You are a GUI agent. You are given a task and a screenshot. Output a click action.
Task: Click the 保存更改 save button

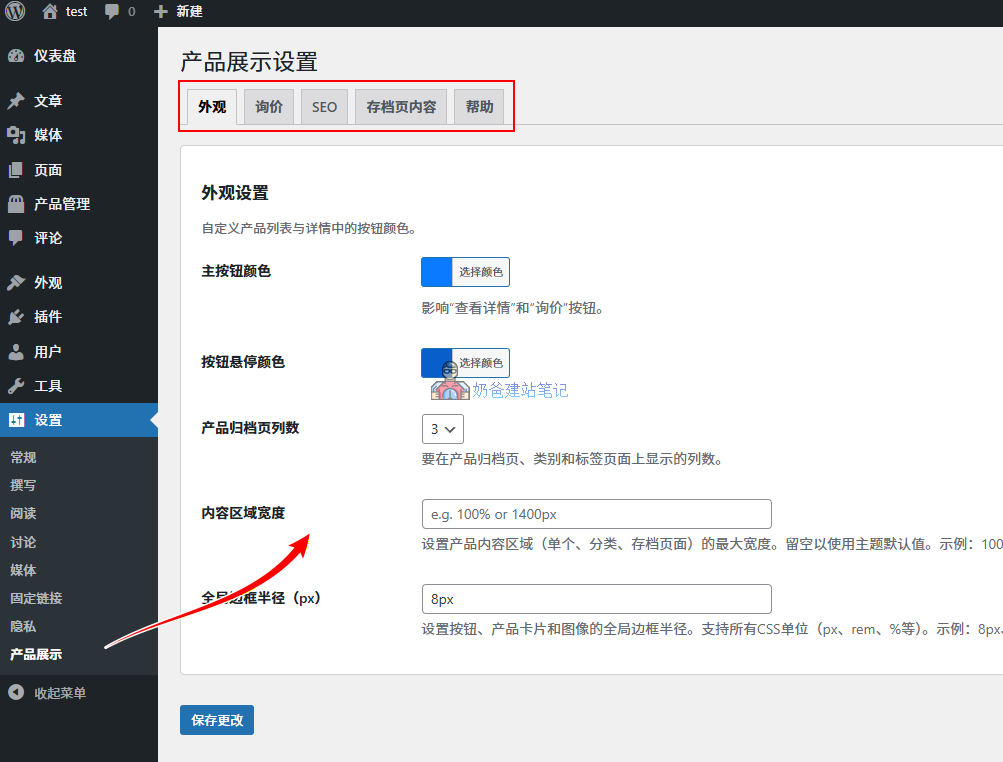pos(216,719)
